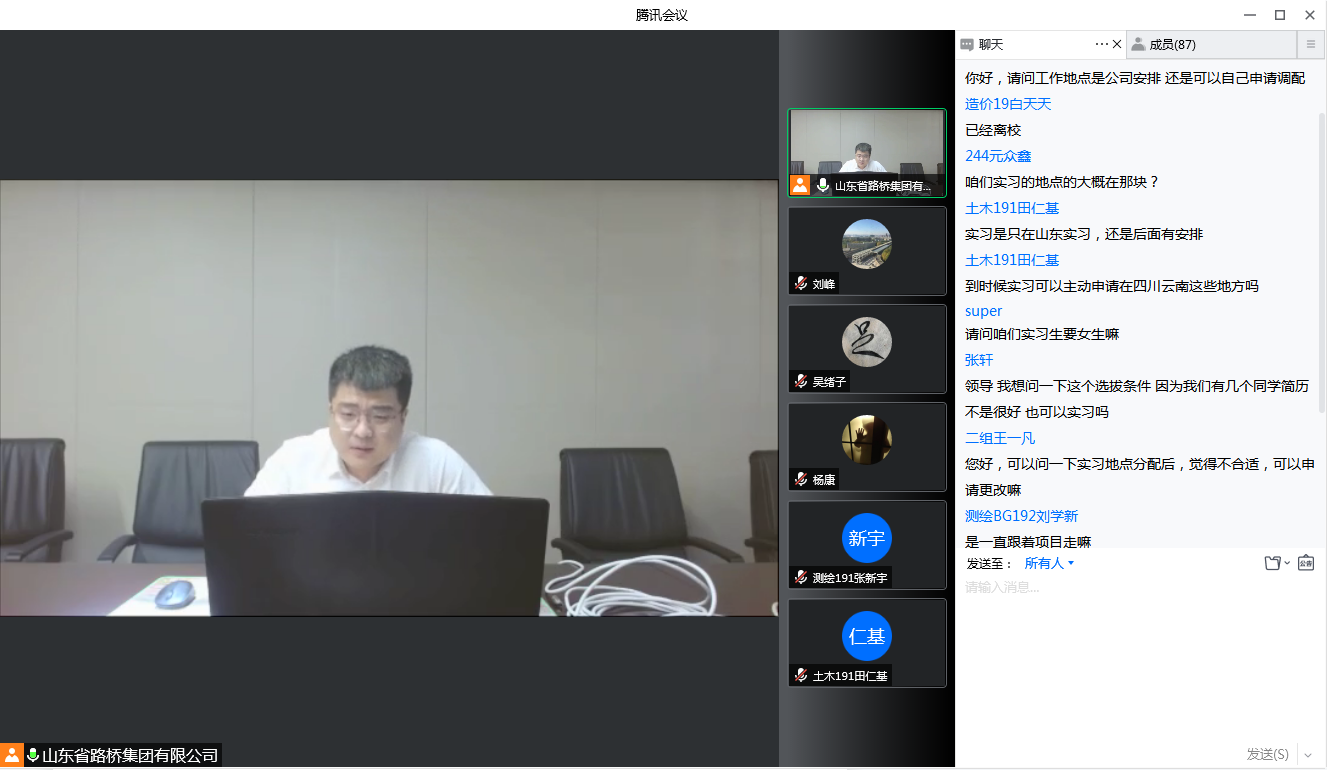Expand the arrow beside the file folder icon
1327x770 pixels.
pos(1287,563)
